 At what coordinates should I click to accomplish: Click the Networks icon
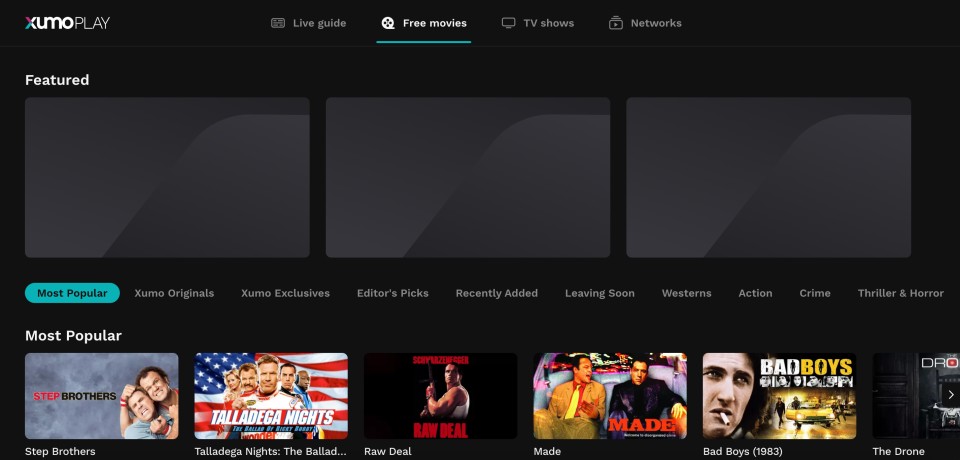[616, 23]
